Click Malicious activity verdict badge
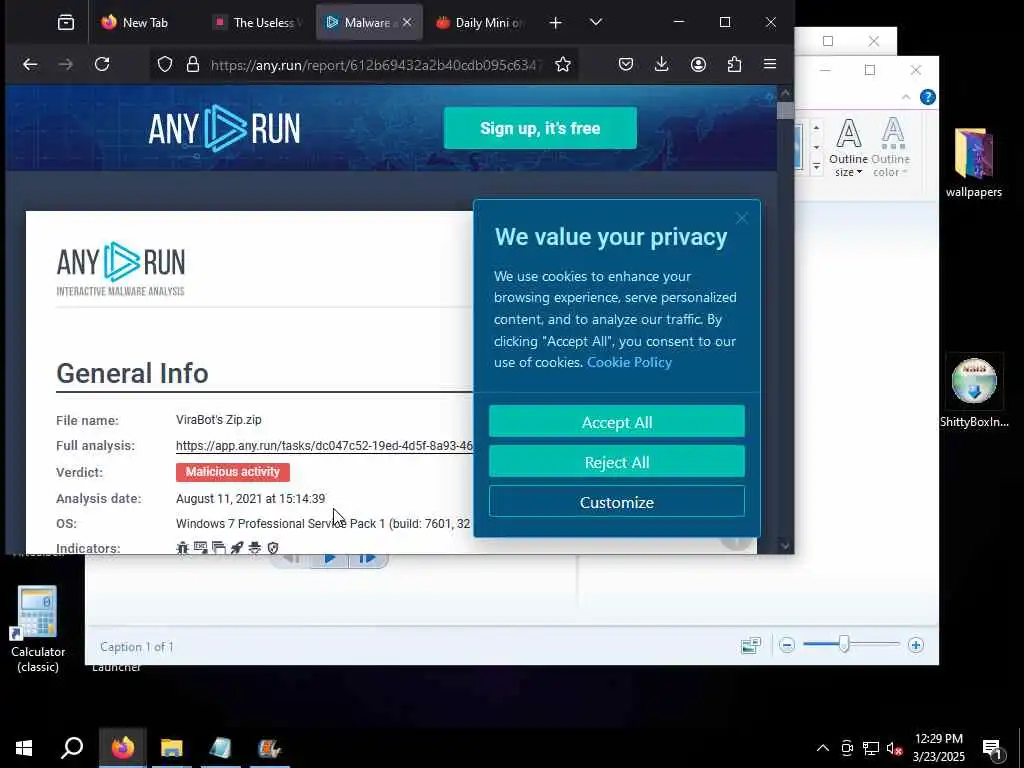Viewport: 1024px width, 768px height. tap(232, 472)
